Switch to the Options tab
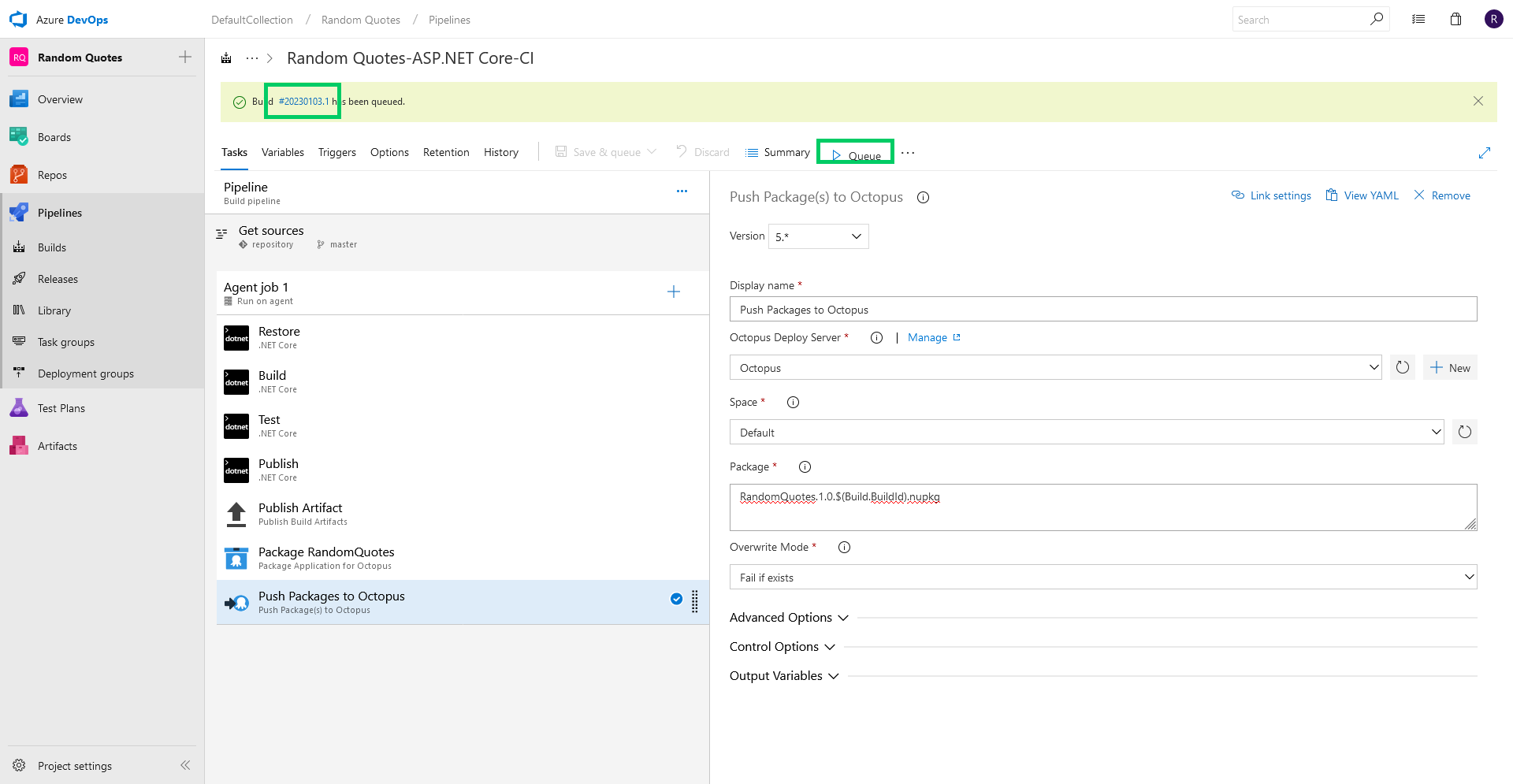1513x784 pixels. click(389, 153)
